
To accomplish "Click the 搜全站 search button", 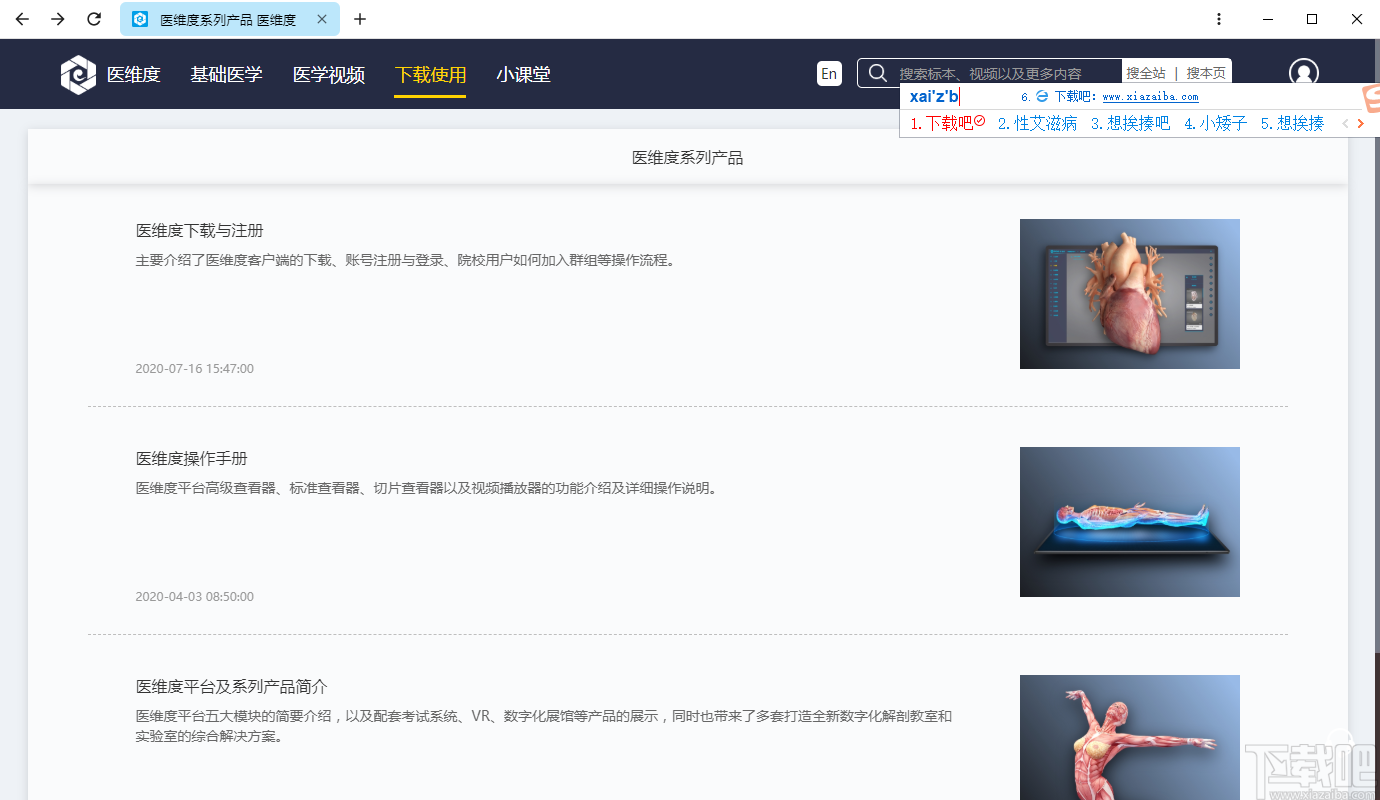I will (x=1147, y=73).
